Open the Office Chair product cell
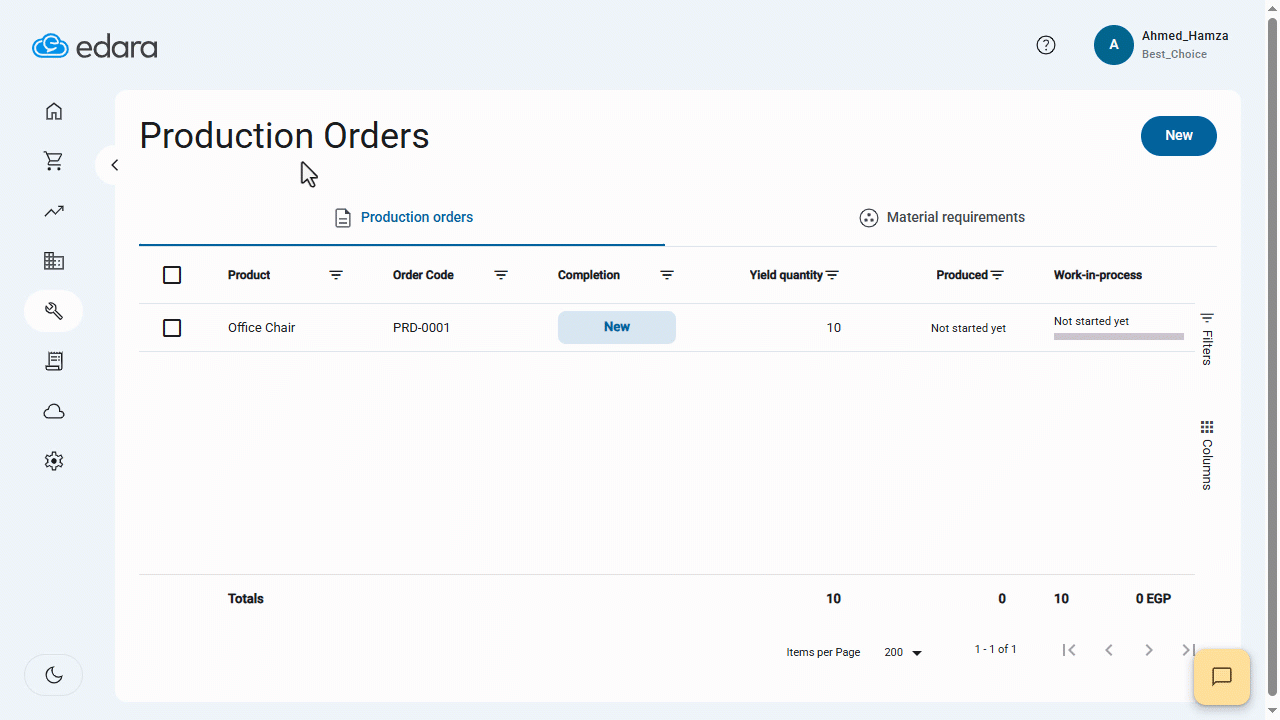 click(261, 328)
